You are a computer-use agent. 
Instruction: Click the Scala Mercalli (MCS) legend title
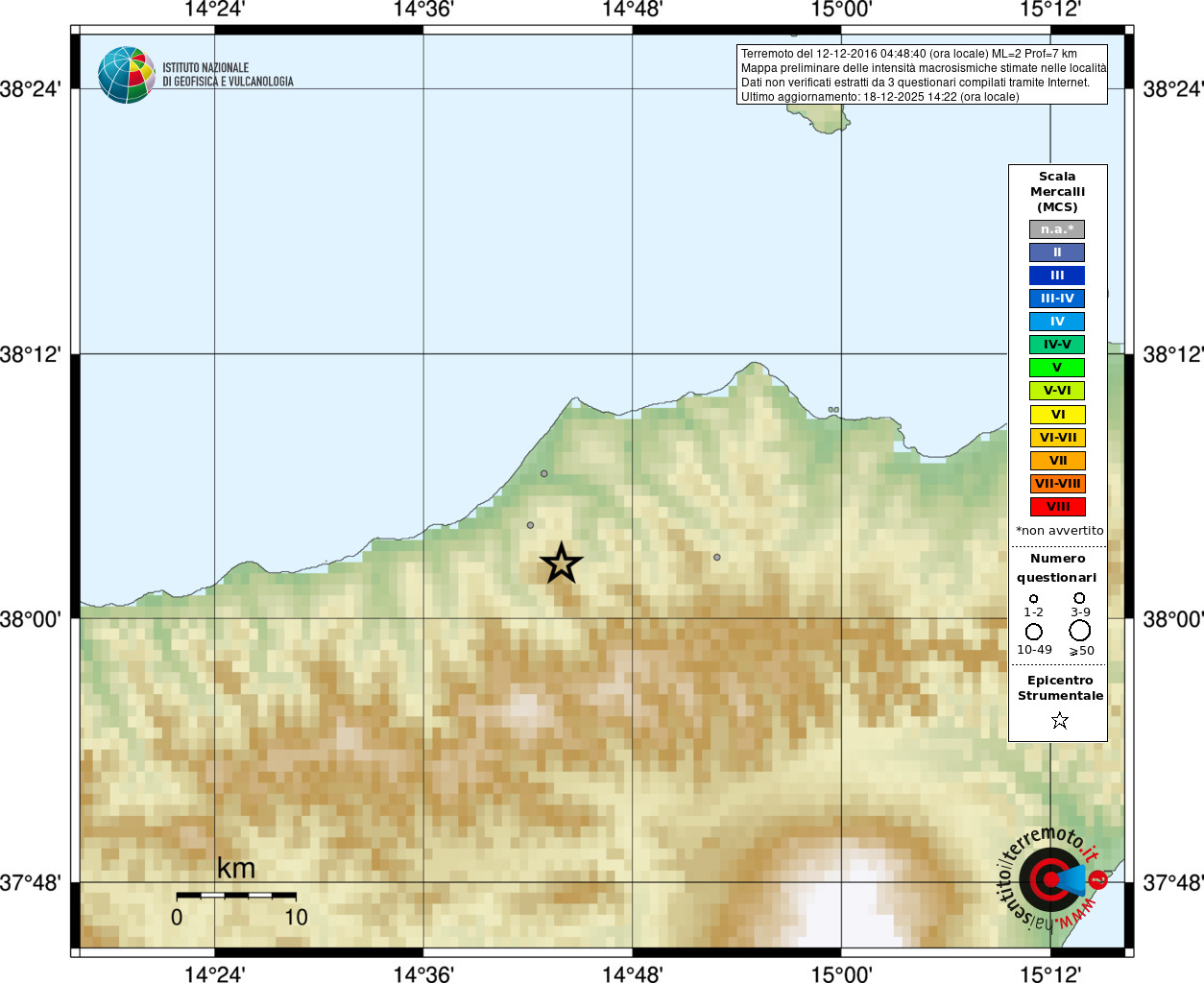click(x=1057, y=192)
